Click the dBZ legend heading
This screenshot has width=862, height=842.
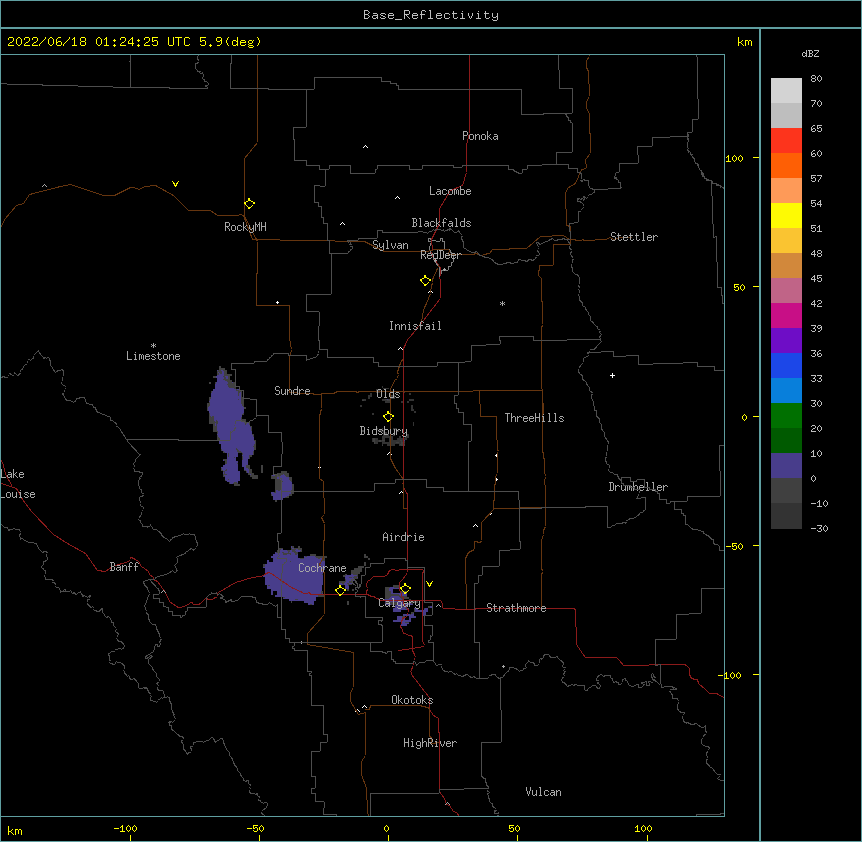tap(810, 53)
